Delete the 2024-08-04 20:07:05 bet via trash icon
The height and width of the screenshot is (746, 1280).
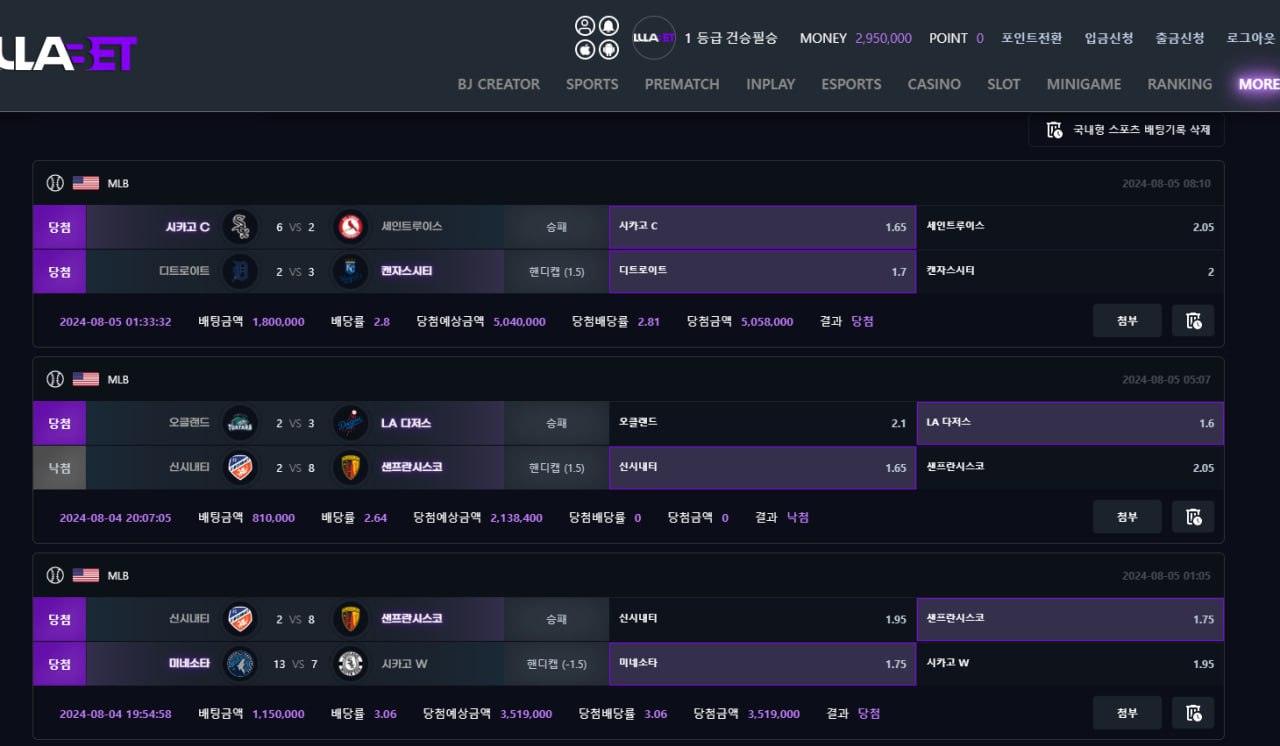coord(1193,517)
